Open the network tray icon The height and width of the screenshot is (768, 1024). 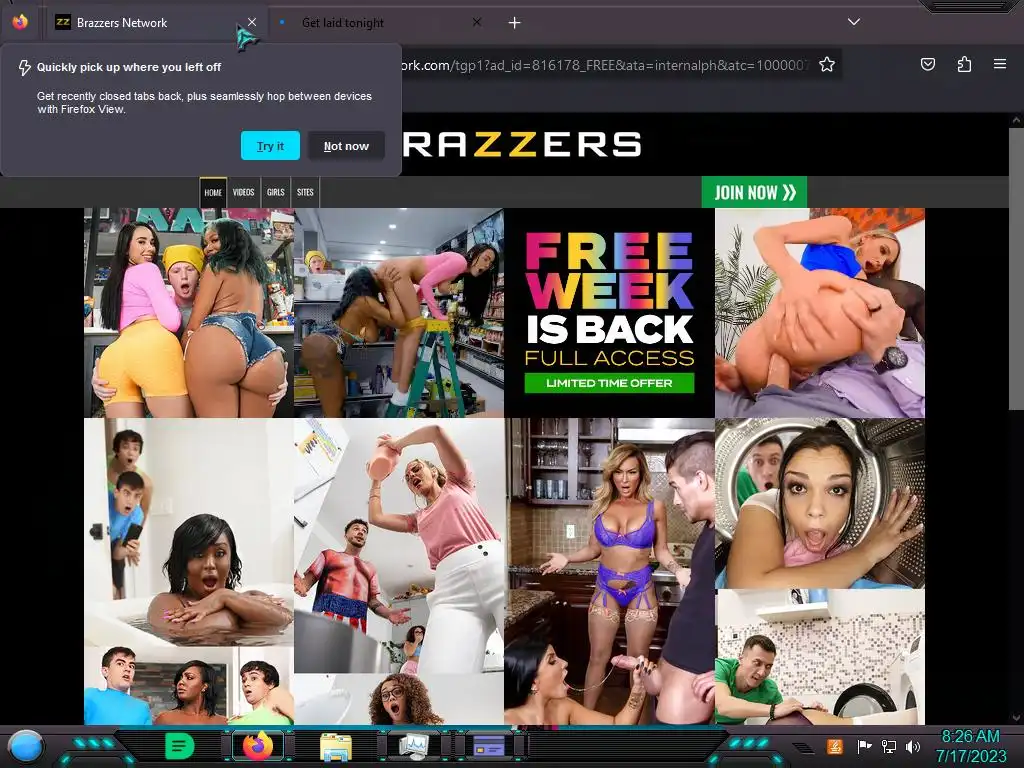(889, 746)
